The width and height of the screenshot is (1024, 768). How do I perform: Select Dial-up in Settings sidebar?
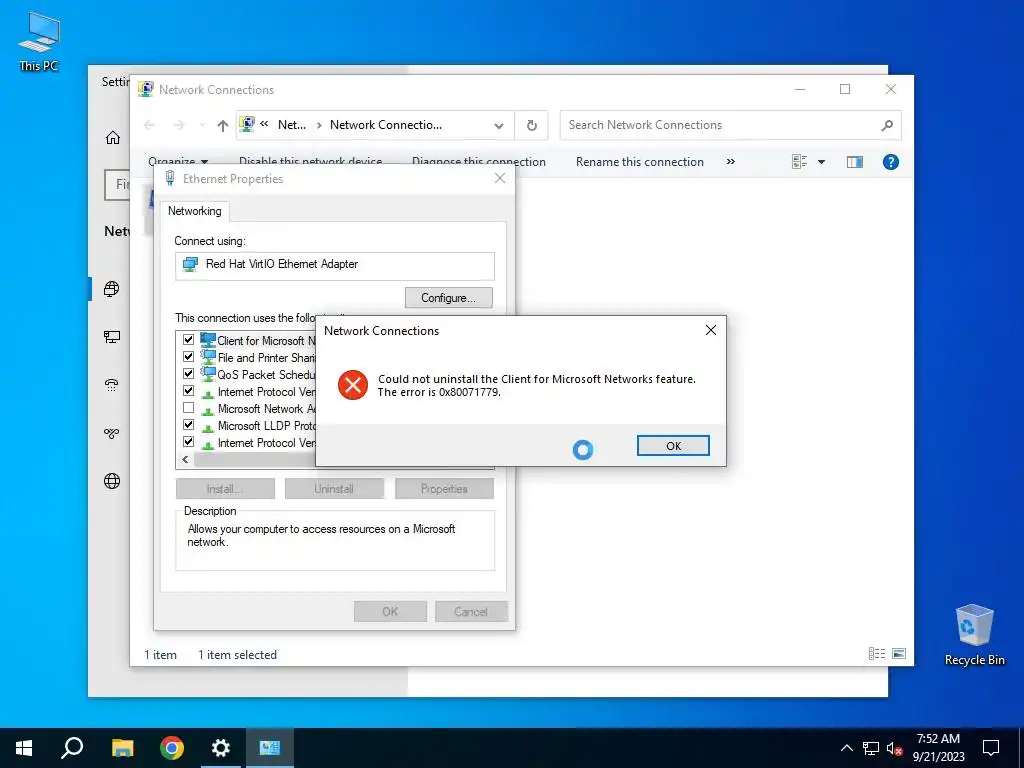[x=112, y=385]
